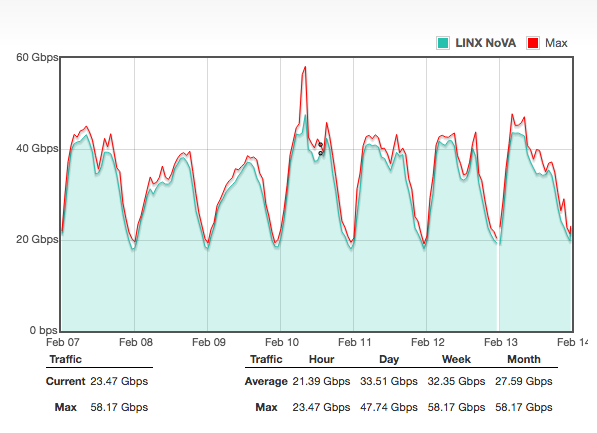Click the daily max 47.74 Gbps
This screenshot has width=597, height=433.
(x=389, y=407)
